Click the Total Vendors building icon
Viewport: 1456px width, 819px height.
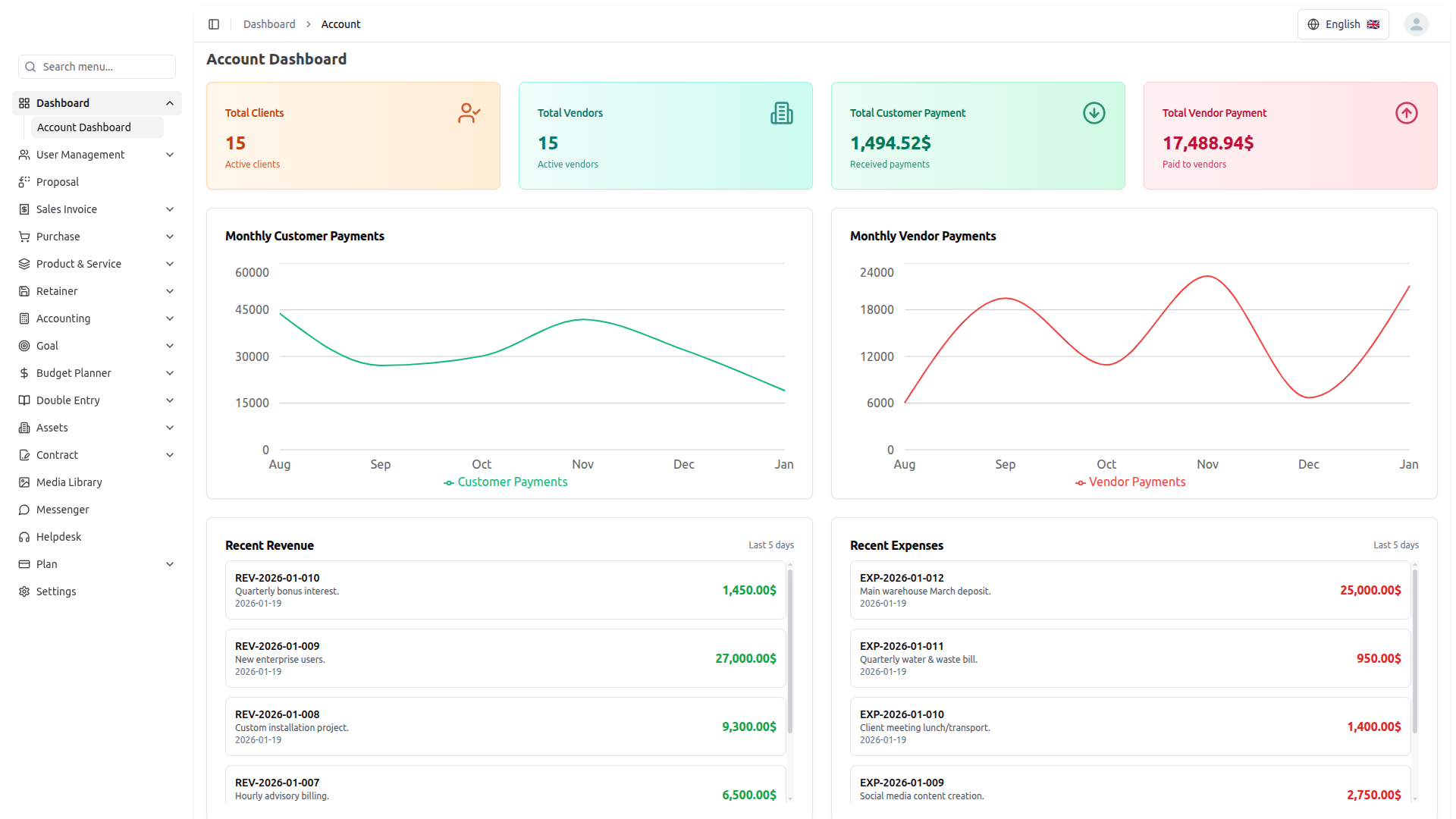point(781,113)
